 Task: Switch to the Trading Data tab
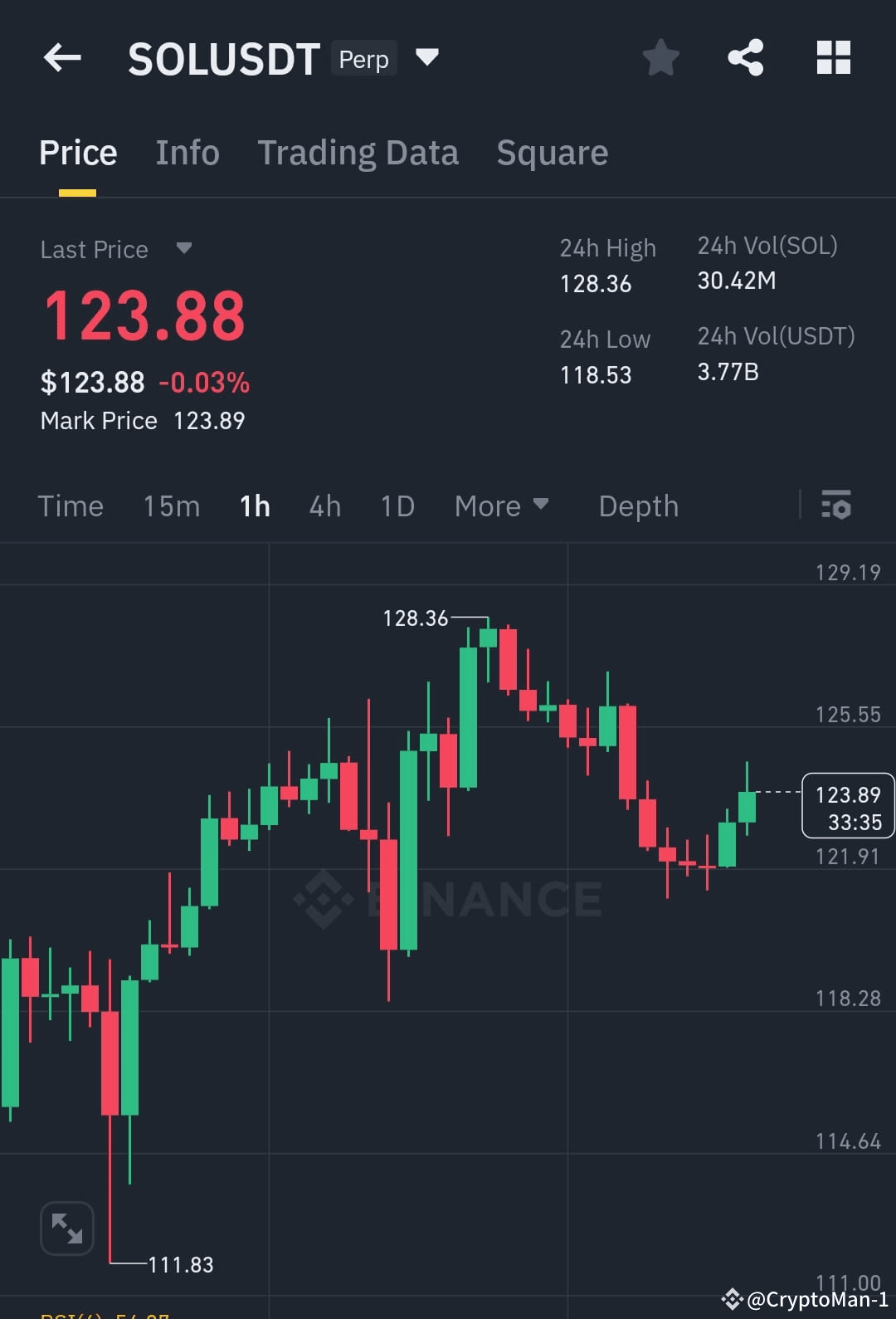pos(358,153)
